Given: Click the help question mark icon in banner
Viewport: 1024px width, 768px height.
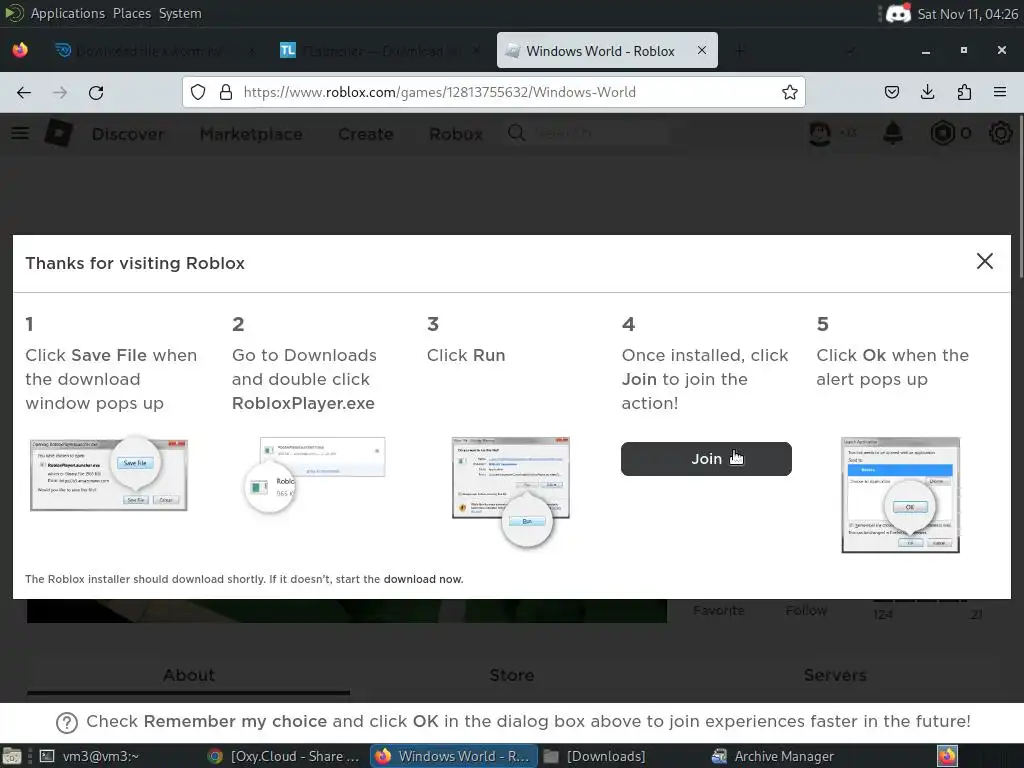Looking at the screenshot, I should (67, 722).
